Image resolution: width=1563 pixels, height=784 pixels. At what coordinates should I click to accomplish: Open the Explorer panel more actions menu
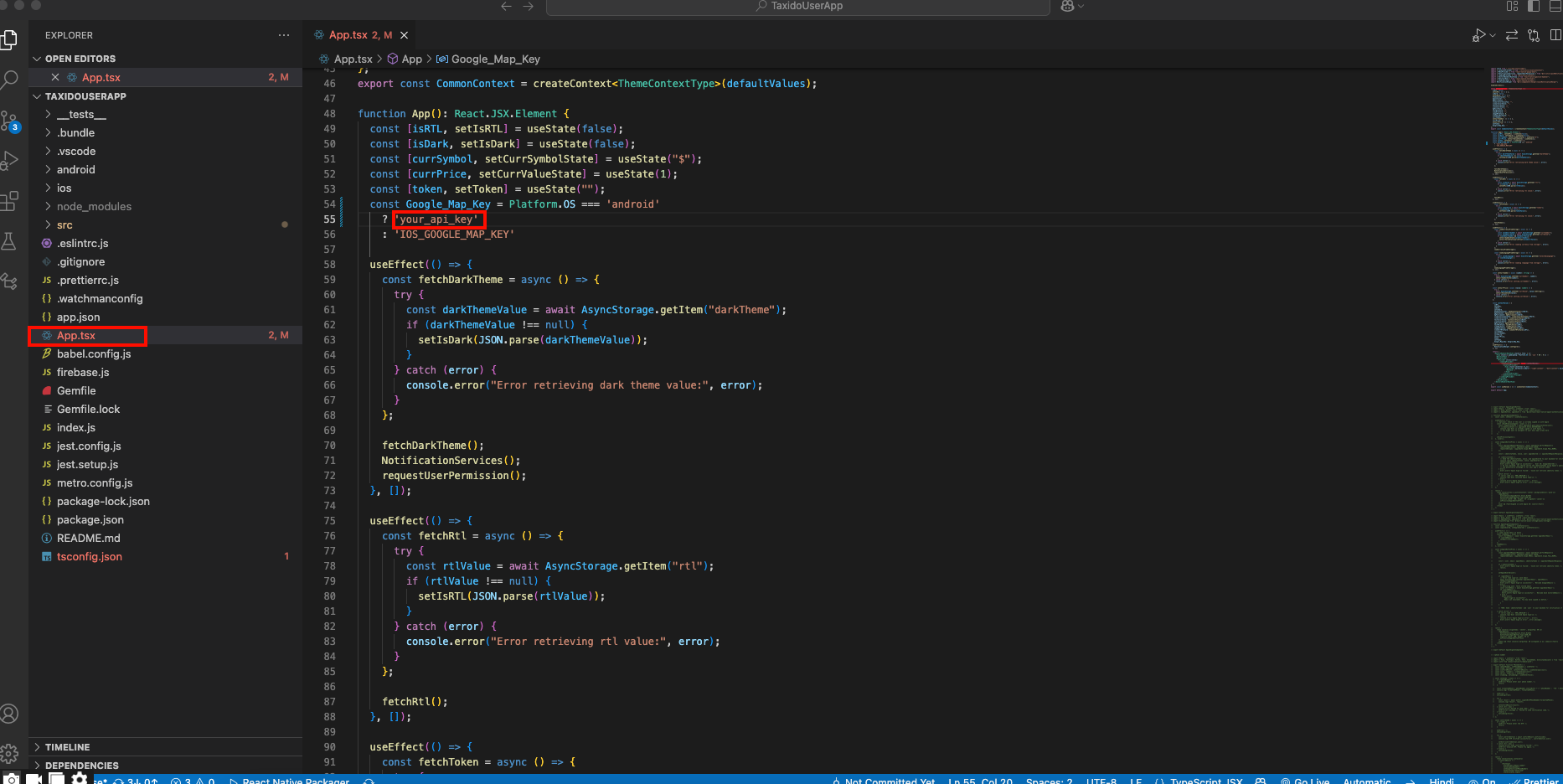coord(283,34)
